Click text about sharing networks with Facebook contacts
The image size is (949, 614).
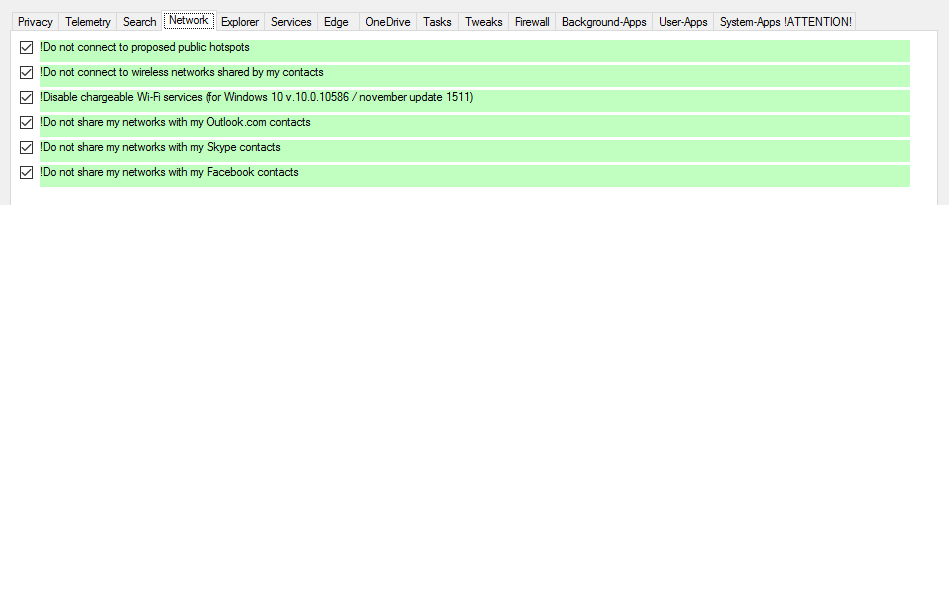click(x=169, y=172)
